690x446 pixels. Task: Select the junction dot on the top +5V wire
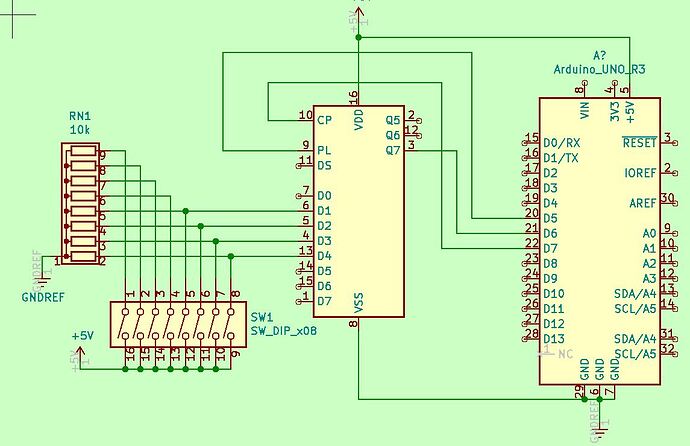point(359,38)
